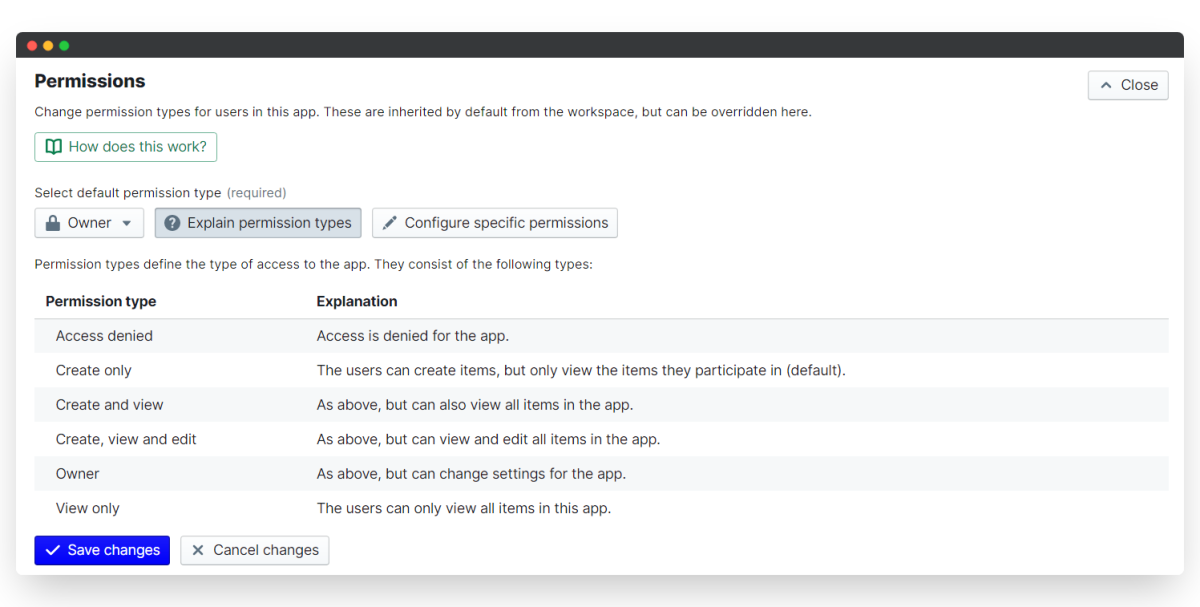Click the pencil icon for Configure permissions

[390, 223]
